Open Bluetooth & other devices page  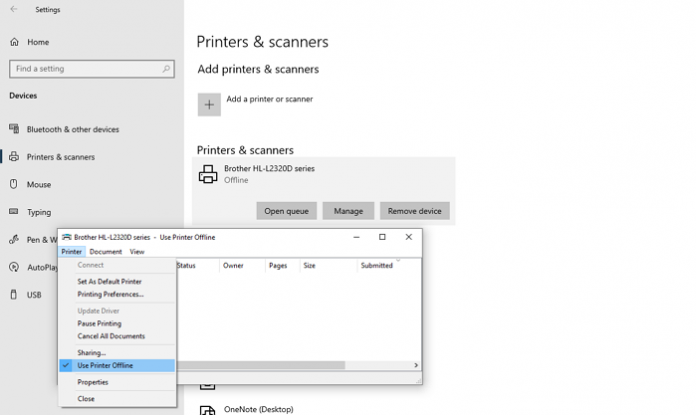73,129
